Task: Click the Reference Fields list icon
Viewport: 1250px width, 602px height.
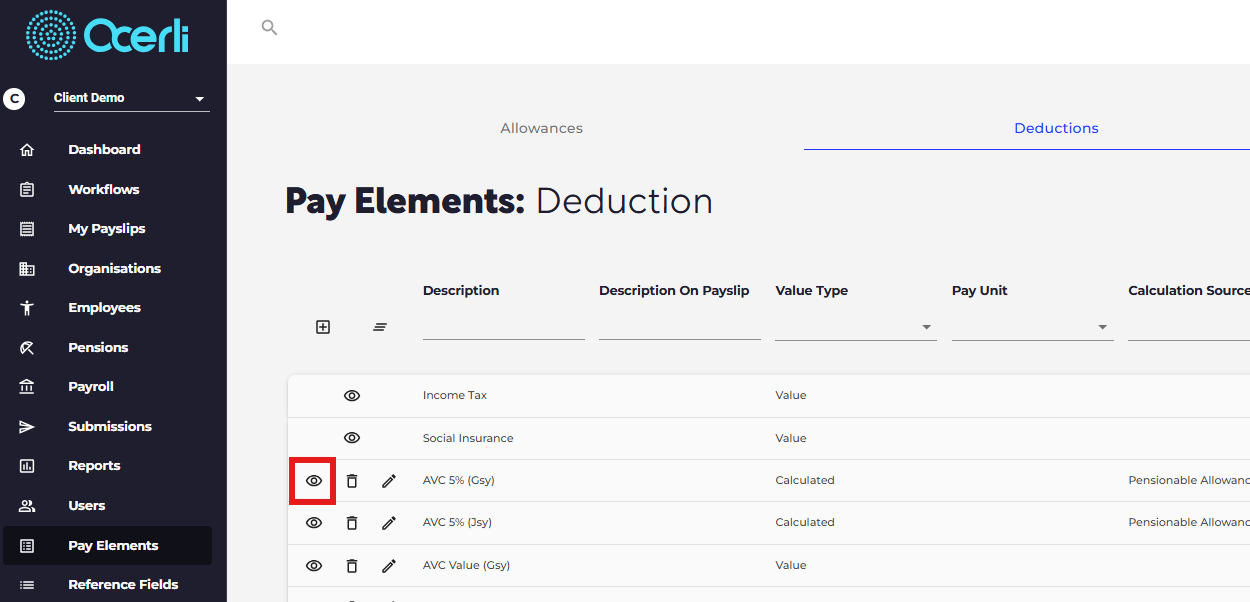Action: click(27, 585)
